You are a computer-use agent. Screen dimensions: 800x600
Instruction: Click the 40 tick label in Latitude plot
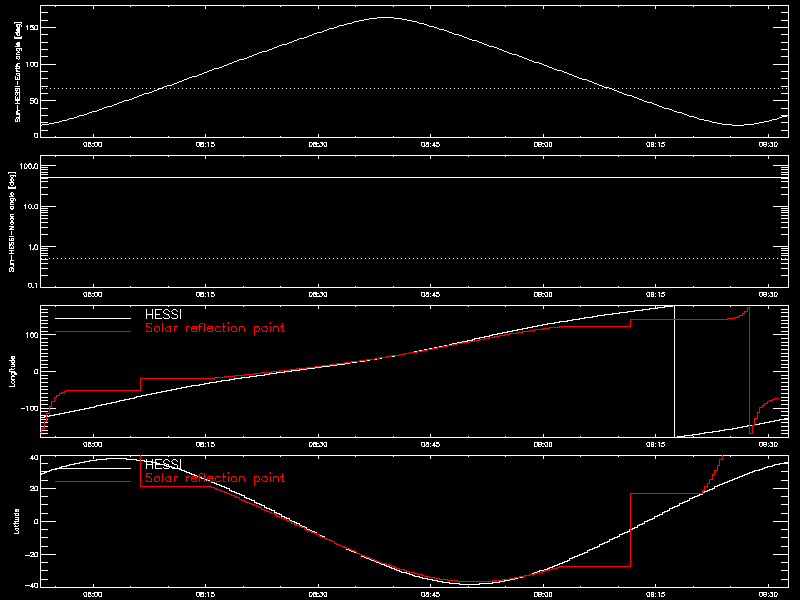click(x=34, y=458)
